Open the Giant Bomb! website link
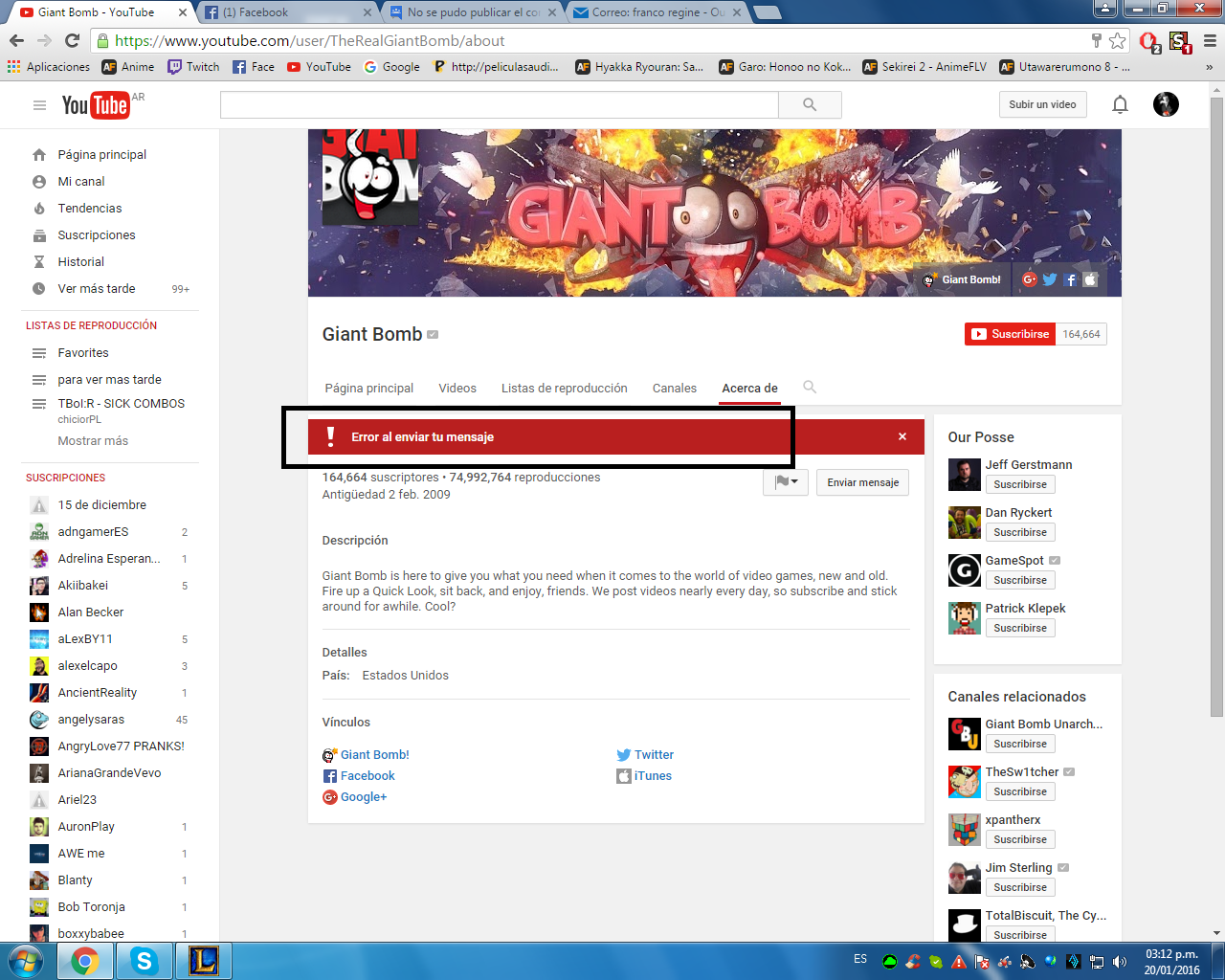 click(x=374, y=754)
